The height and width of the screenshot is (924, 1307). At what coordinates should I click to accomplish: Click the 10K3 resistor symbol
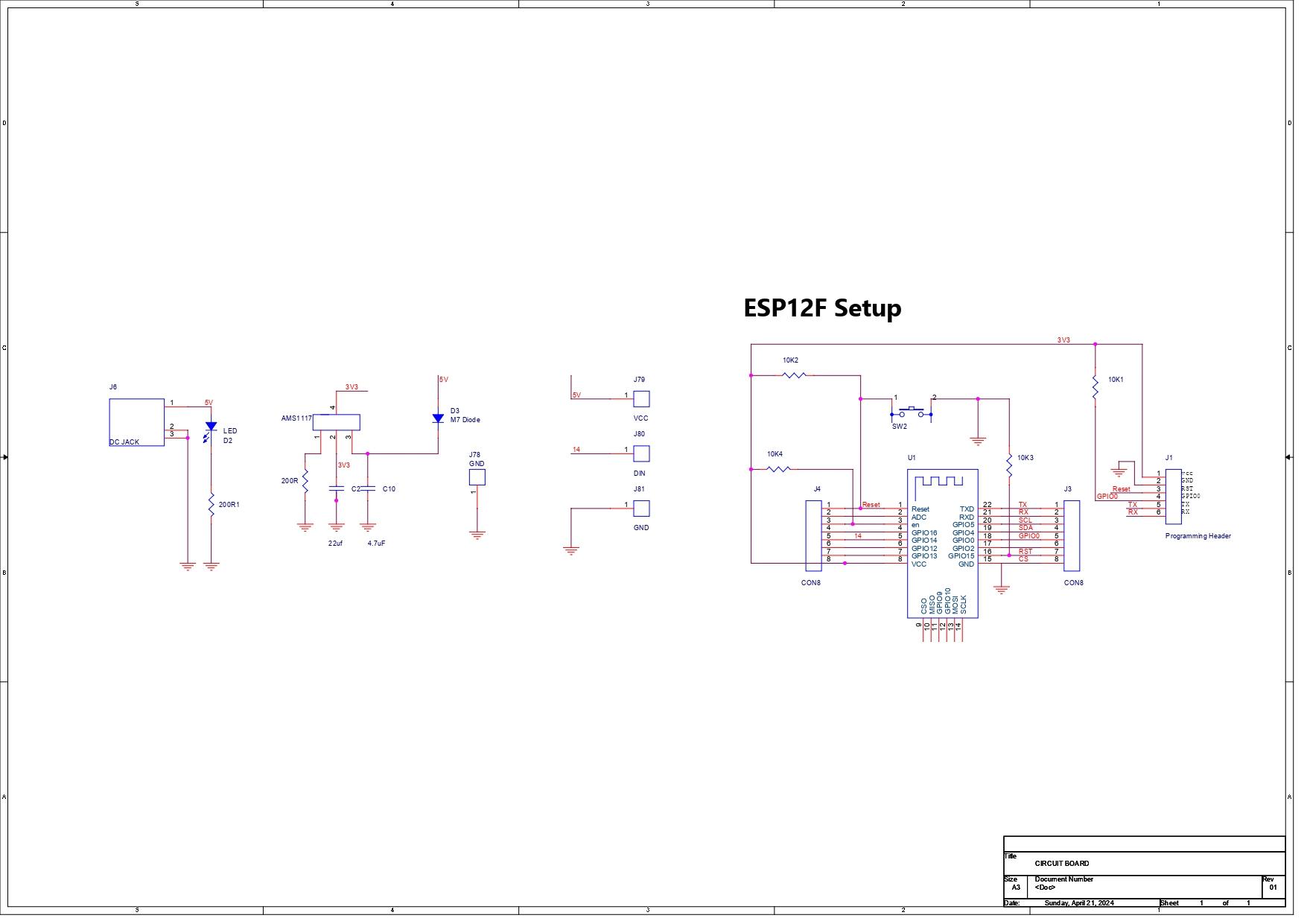tap(1009, 466)
